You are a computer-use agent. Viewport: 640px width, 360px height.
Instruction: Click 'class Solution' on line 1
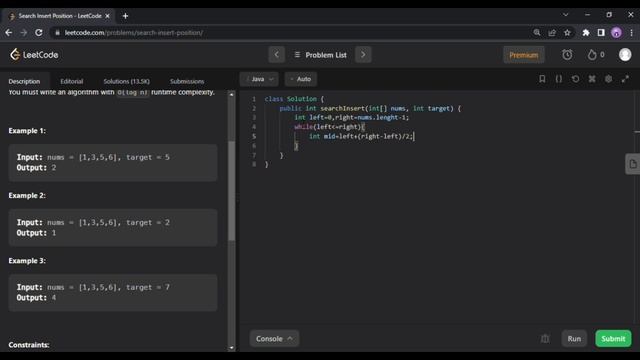pos(291,99)
